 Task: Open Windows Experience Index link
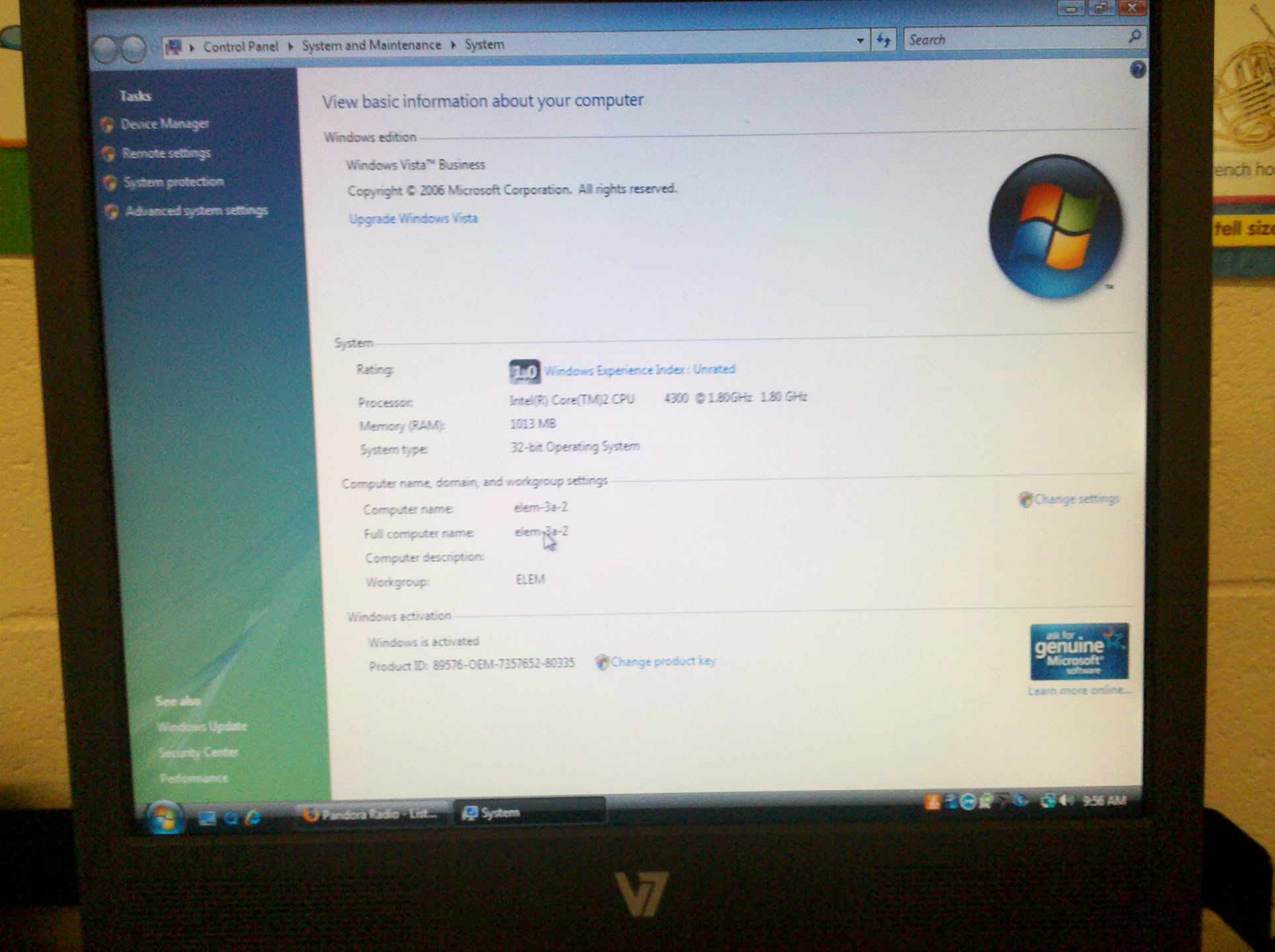(639, 370)
